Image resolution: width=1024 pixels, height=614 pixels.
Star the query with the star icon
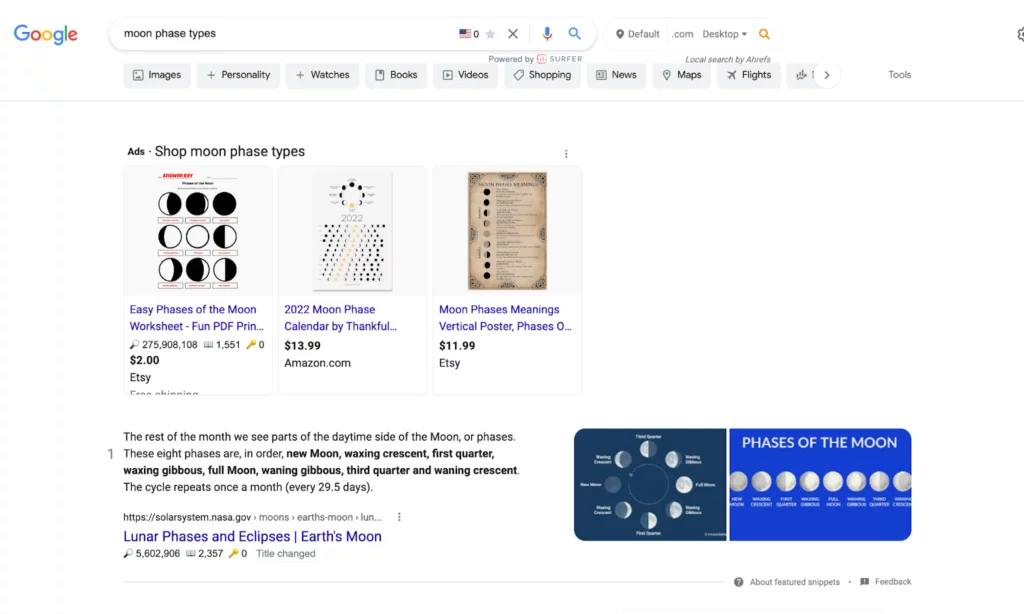click(490, 34)
